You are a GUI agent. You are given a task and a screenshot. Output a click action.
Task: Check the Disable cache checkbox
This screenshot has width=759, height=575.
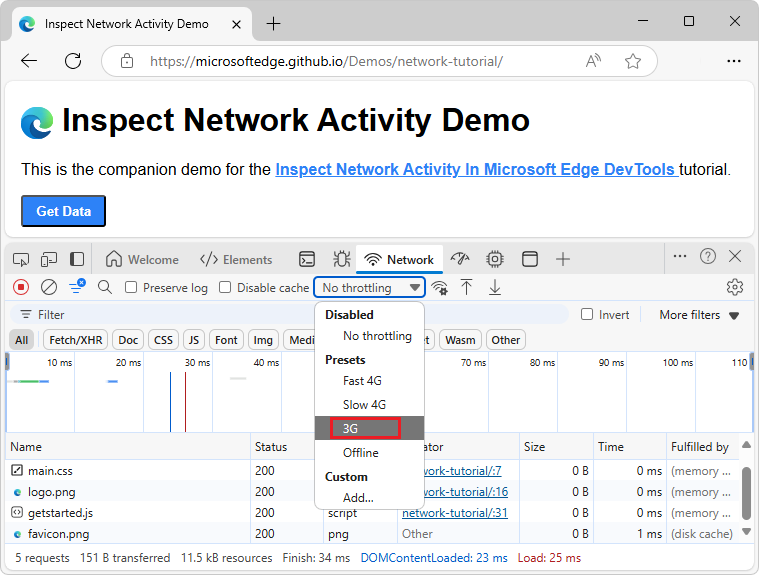coord(225,288)
